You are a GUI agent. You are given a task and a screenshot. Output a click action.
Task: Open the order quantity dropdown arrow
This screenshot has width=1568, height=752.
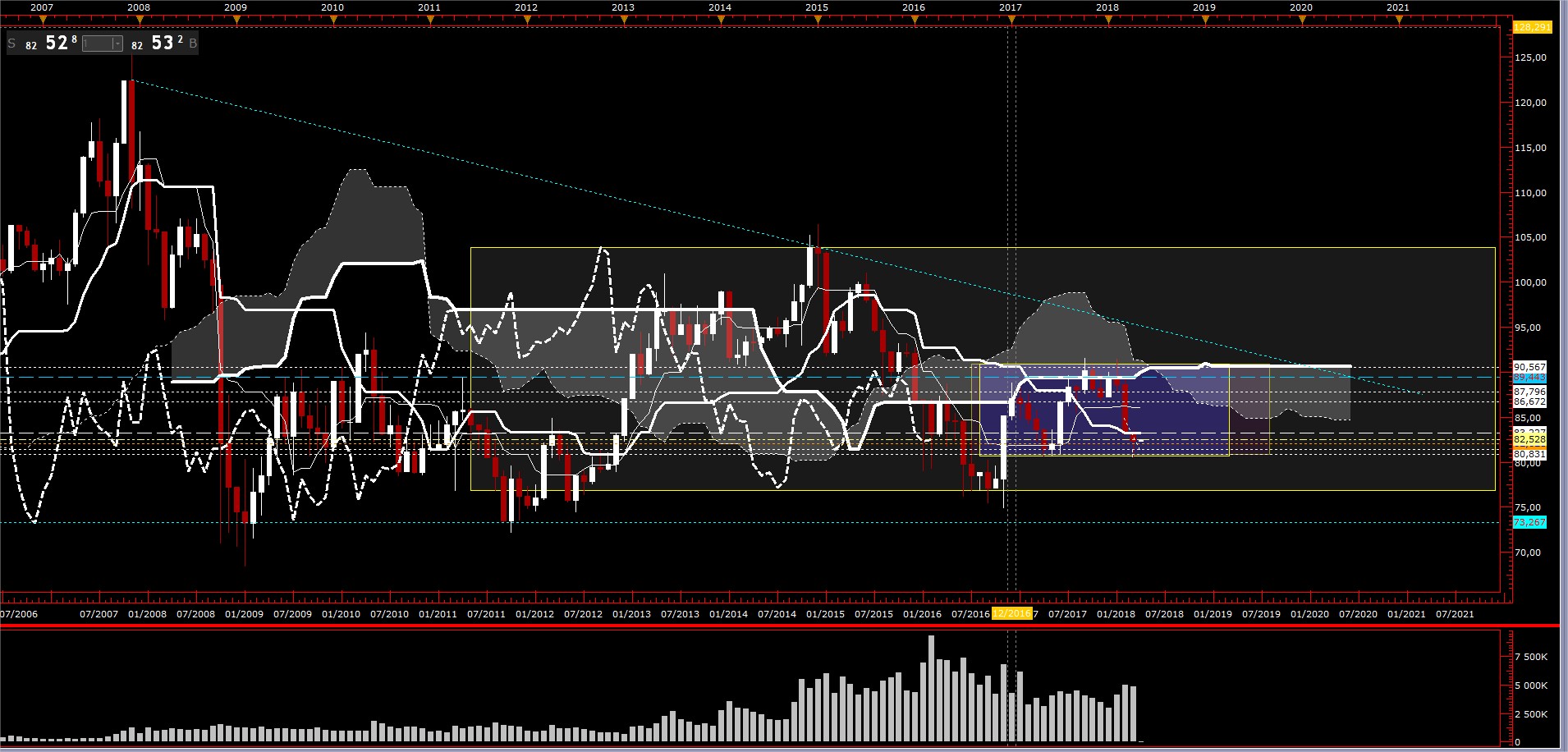point(117,44)
